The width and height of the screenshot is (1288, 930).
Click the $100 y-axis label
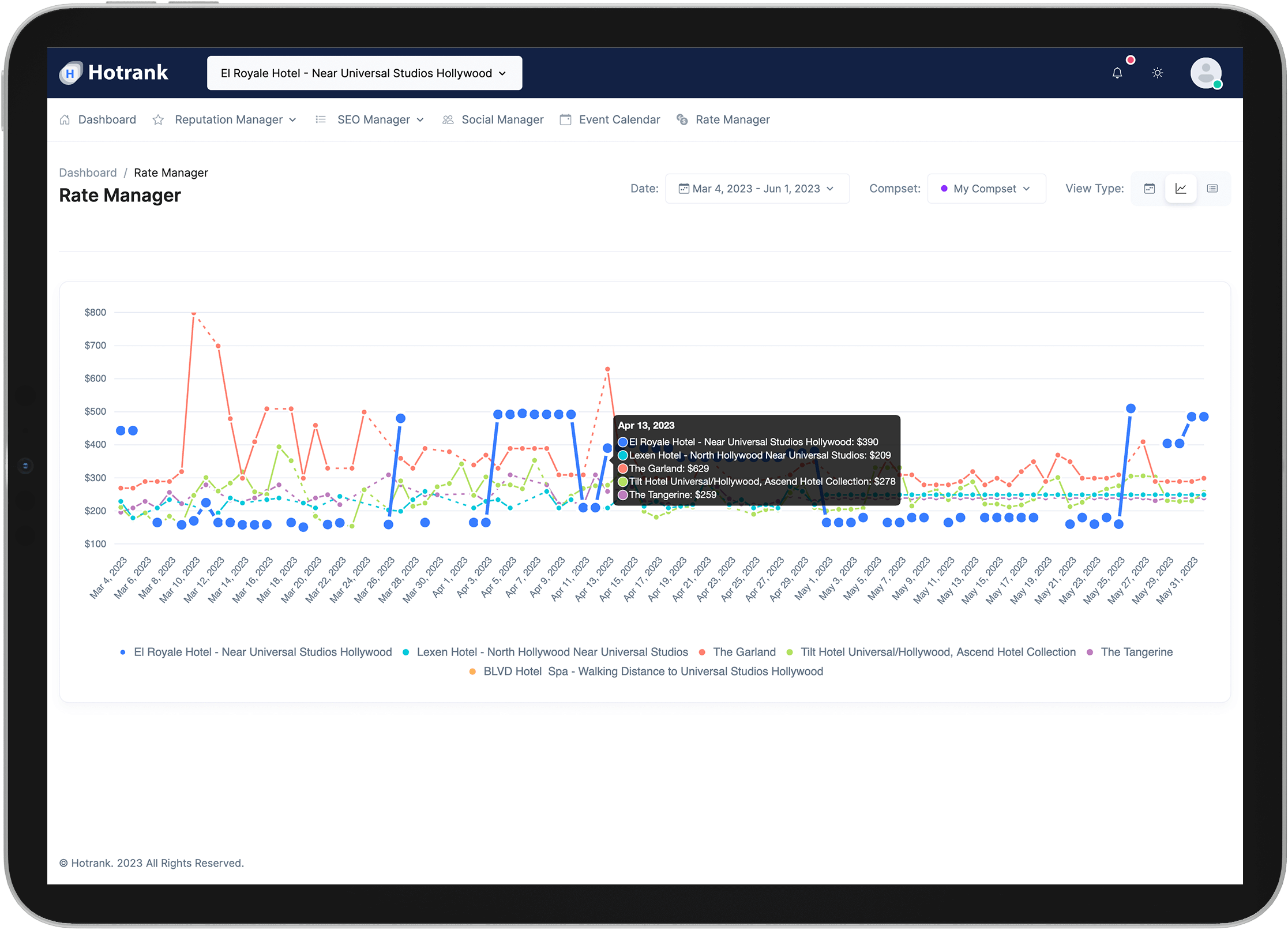(95, 544)
